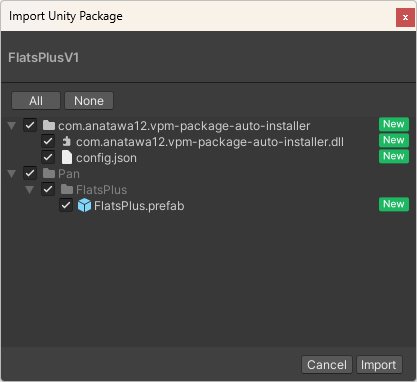Click the FlatsPlus folder icon

click(x=67, y=189)
